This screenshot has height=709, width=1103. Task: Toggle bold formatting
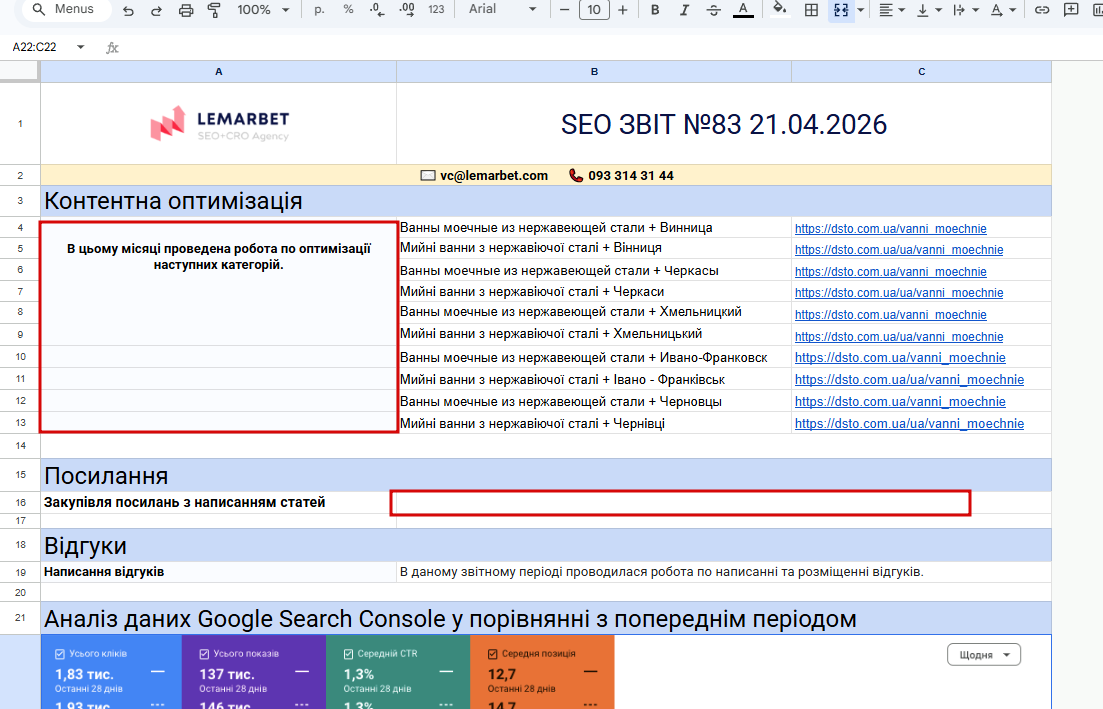click(x=655, y=10)
